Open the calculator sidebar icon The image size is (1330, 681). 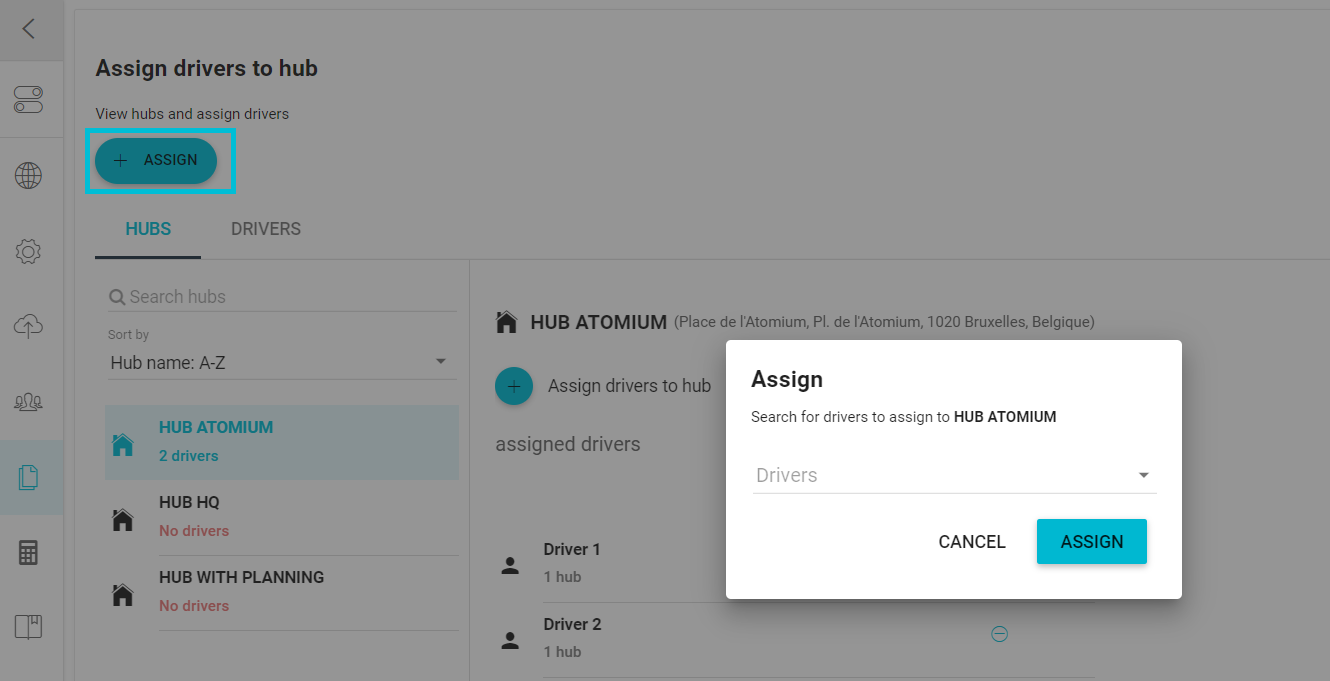[x=28, y=552]
